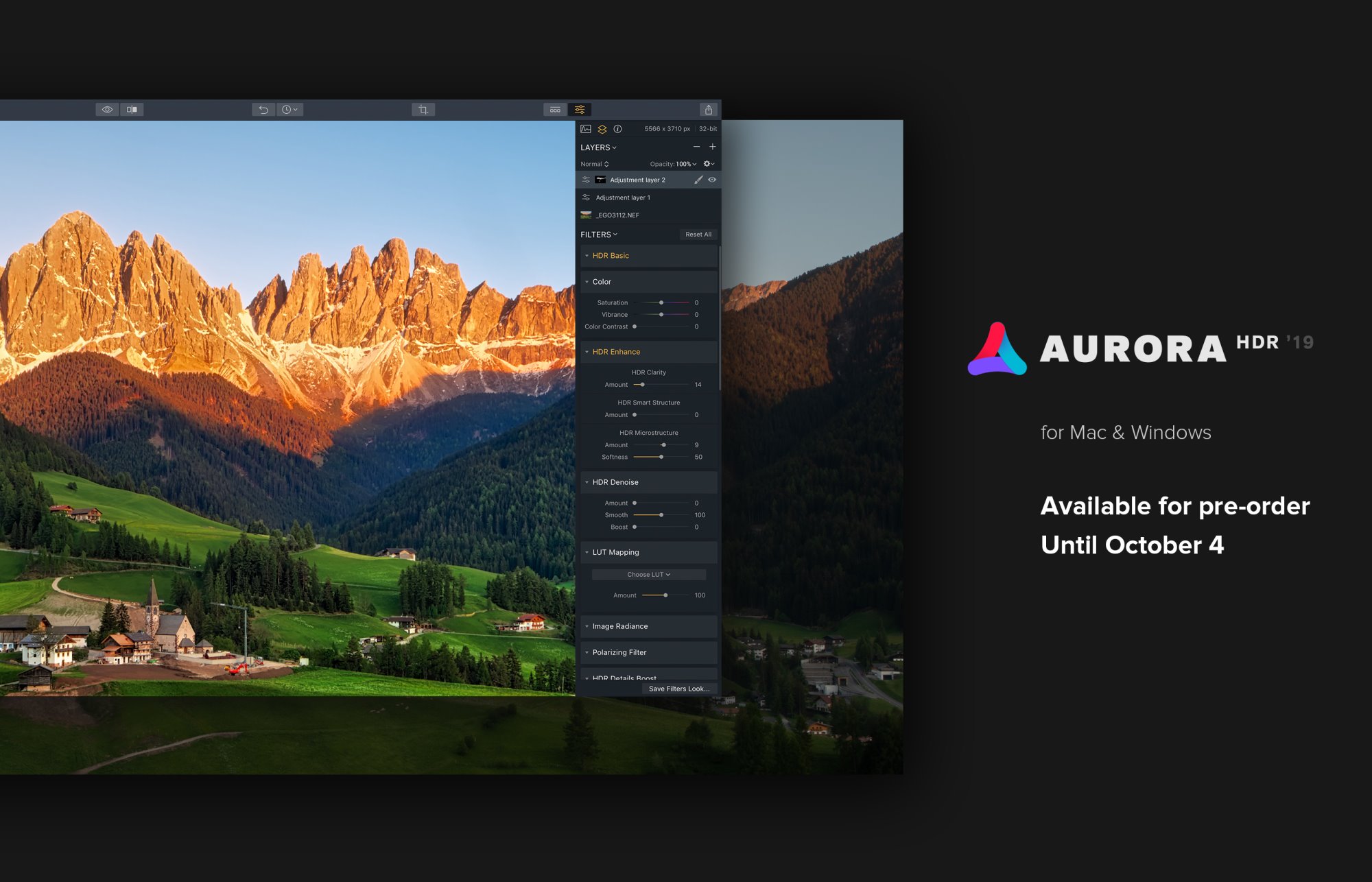Open the layer settings gear menu
The width and height of the screenshot is (1372, 882).
click(709, 164)
